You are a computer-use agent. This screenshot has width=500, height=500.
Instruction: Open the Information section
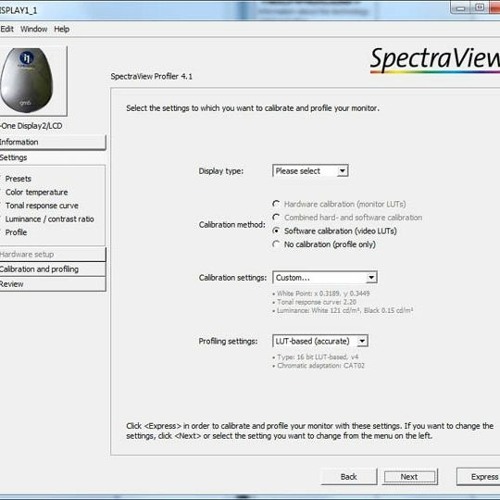(x=53, y=142)
